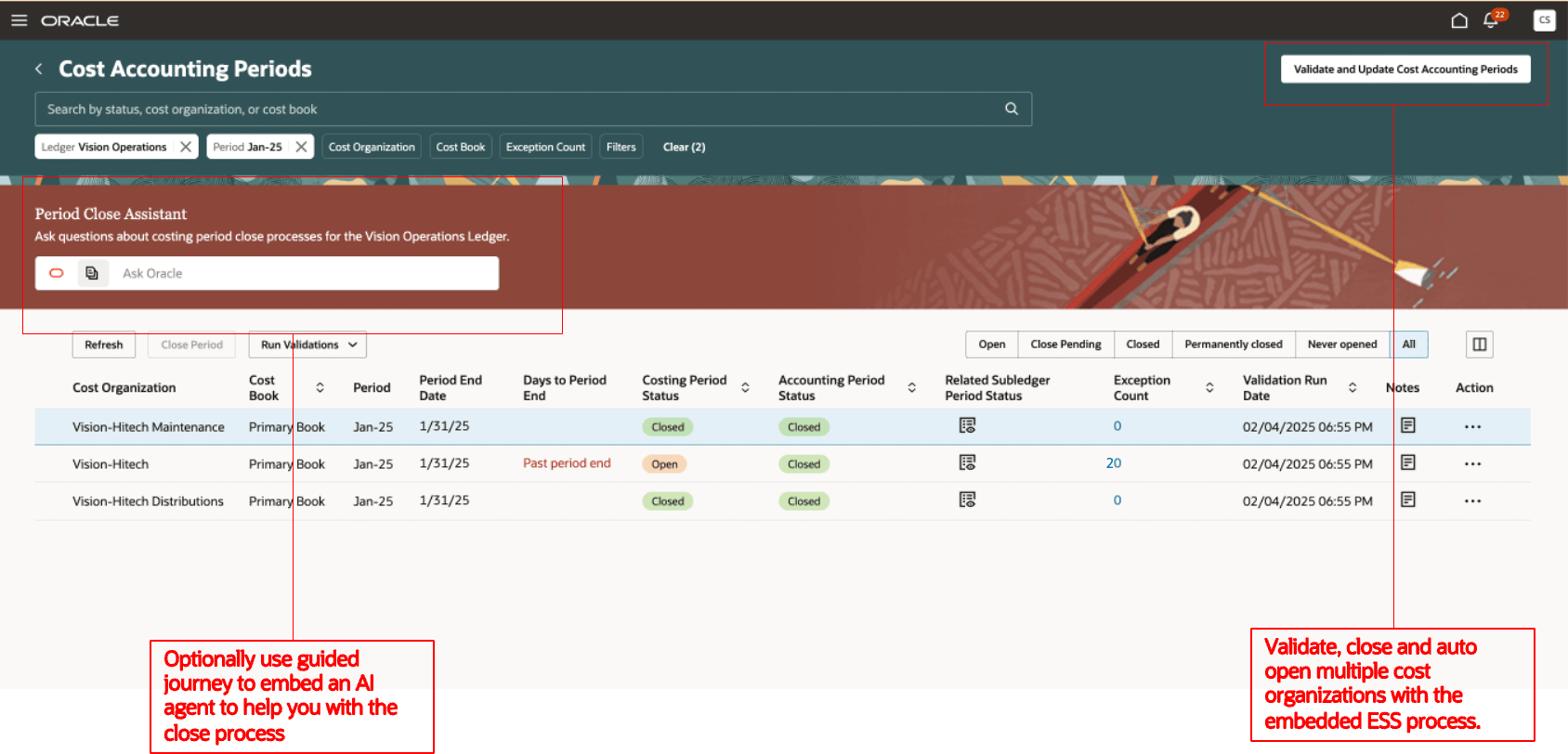This screenshot has width=1568, height=754.
Task: Open the column settings icon
Action: coord(1479,344)
